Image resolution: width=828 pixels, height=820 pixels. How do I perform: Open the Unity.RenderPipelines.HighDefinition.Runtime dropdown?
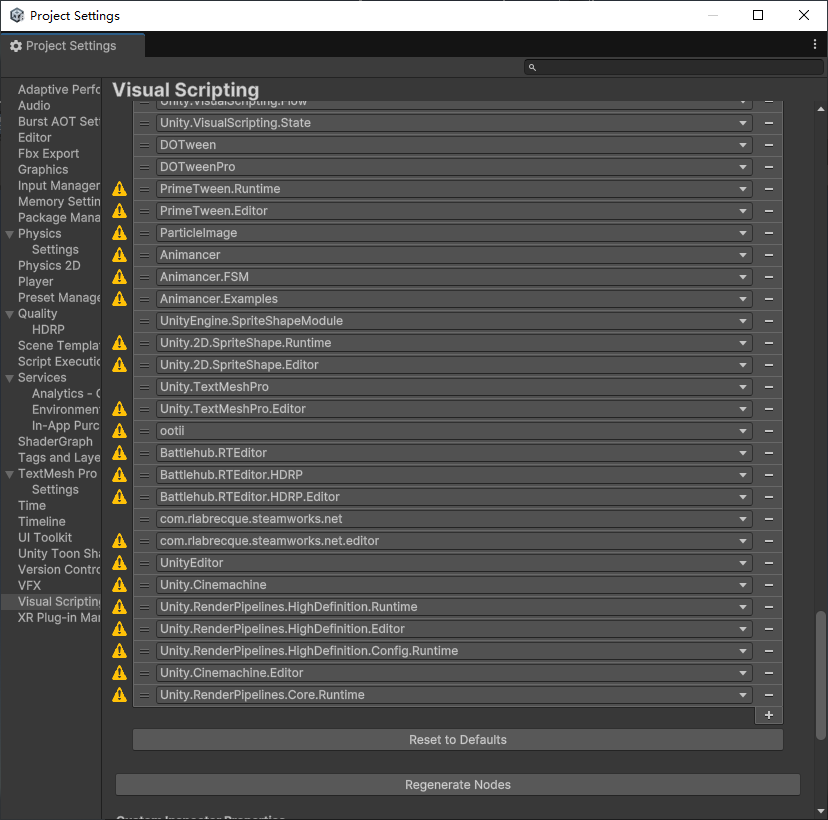click(454, 607)
